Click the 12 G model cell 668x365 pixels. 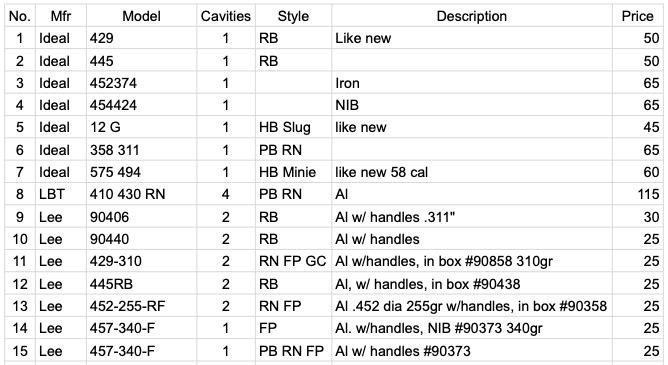[141, 127]
